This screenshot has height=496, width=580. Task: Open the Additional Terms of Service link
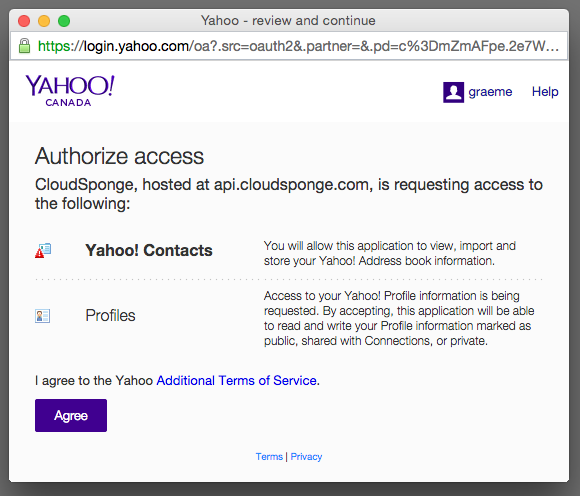[x=236, y=381]
